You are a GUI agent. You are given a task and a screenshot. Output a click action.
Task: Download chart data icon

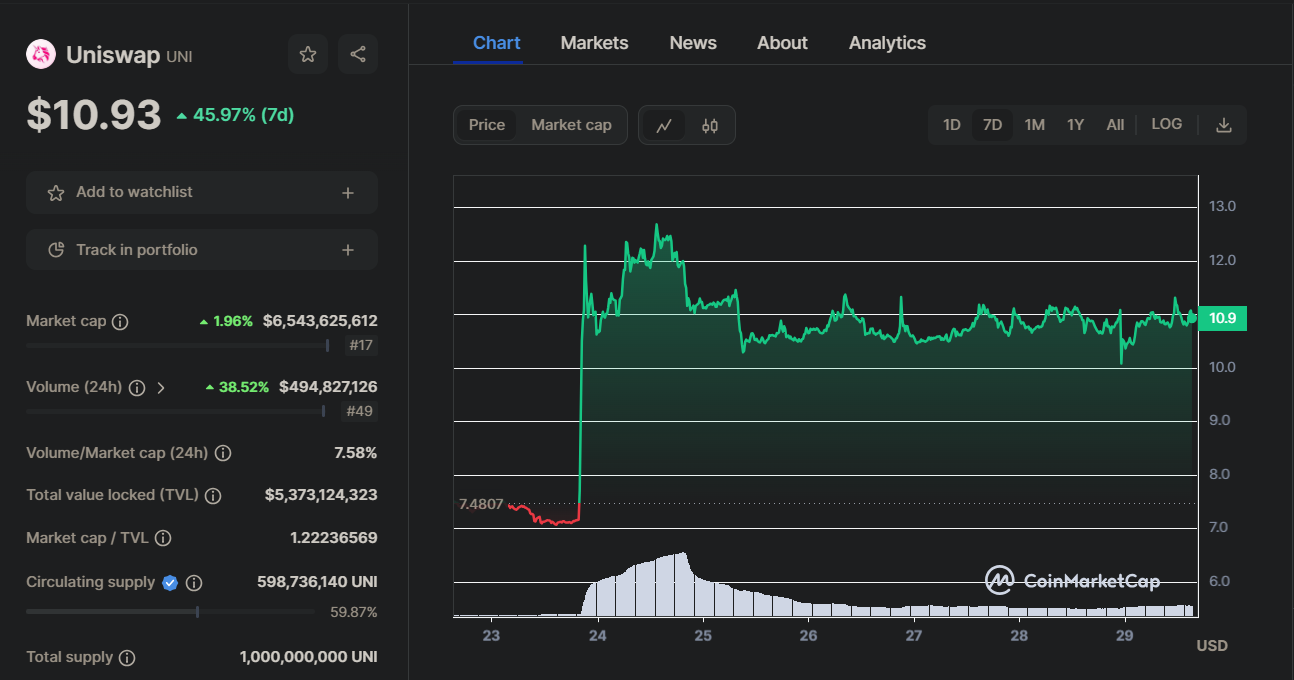point(1223,125)
